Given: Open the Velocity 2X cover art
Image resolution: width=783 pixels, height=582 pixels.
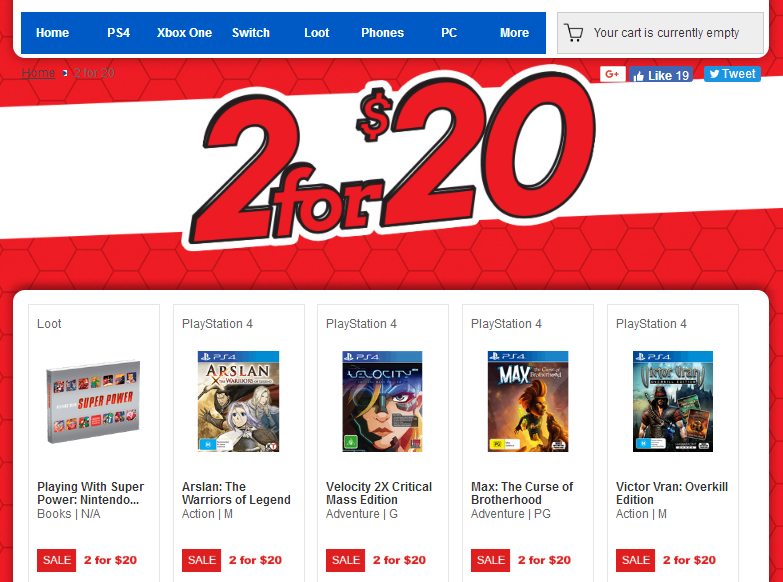Looking at the screenshot, I should point(383,401).
